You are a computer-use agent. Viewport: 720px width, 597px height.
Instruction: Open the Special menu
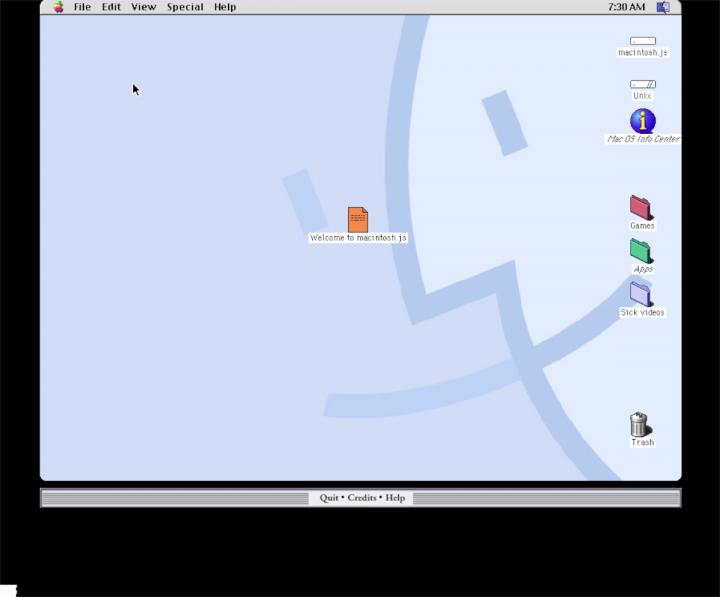[x=185, y=7]
